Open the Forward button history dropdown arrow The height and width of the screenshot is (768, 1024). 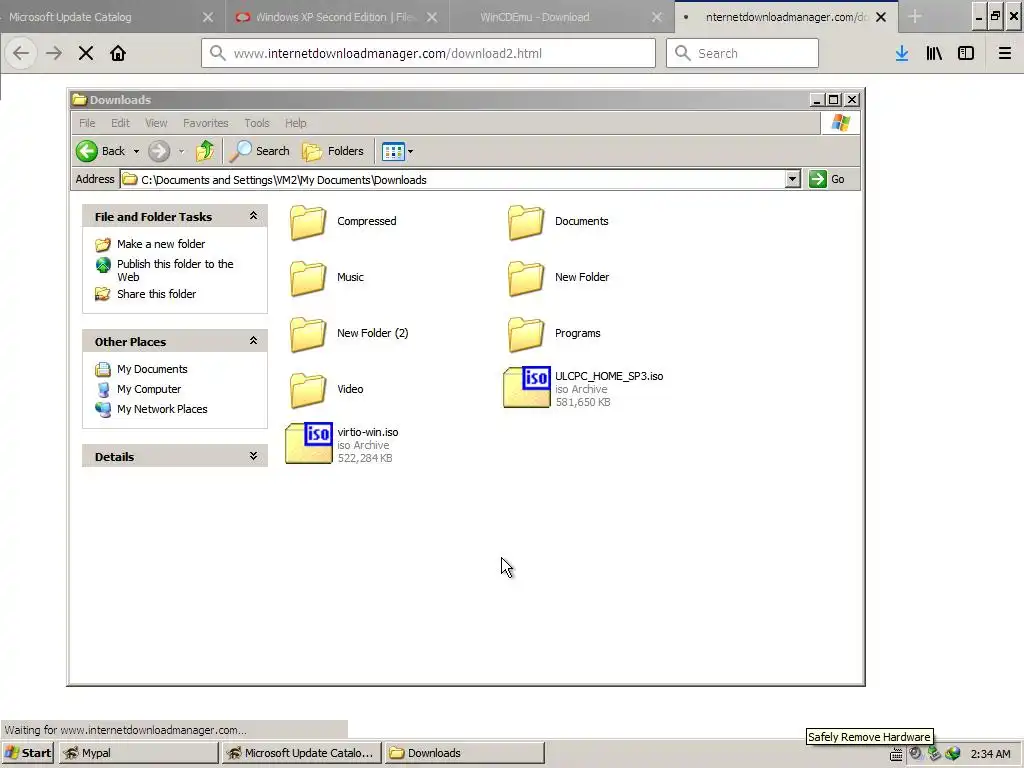click(182, 152)
